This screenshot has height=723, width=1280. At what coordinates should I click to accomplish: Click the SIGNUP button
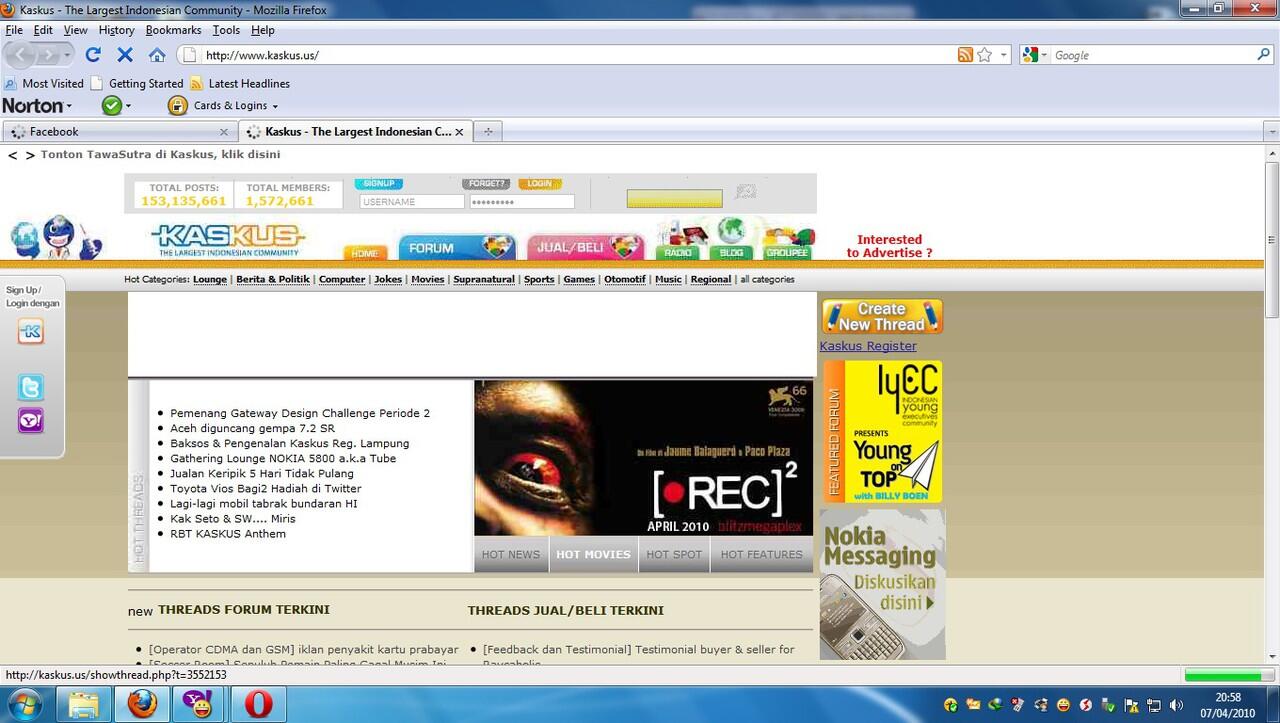(379, 184)
